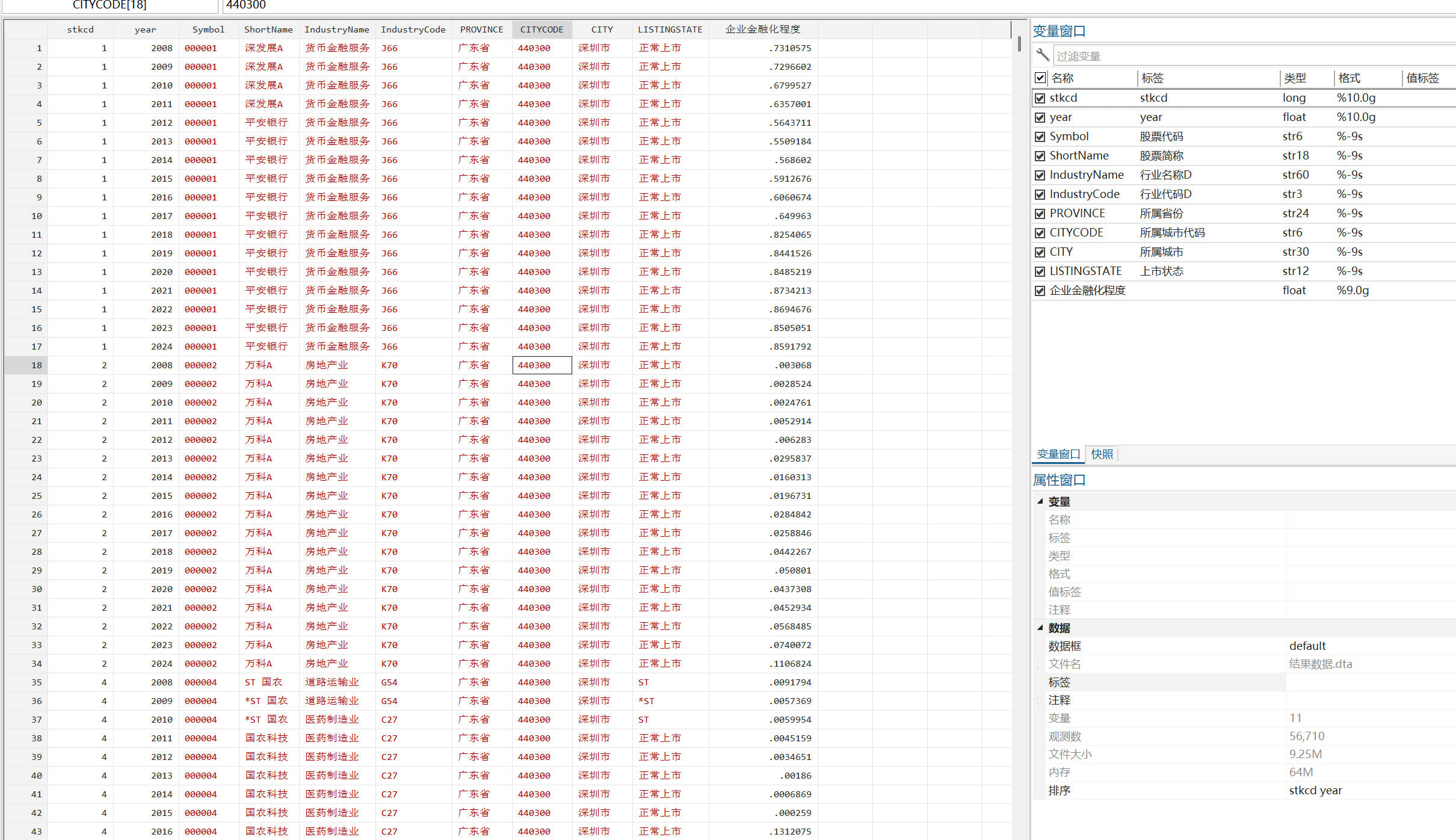Toggle the select-all checkbox in the 名称 header
The height and width of the screenshot is (840, 1456).
(1040, 78)
